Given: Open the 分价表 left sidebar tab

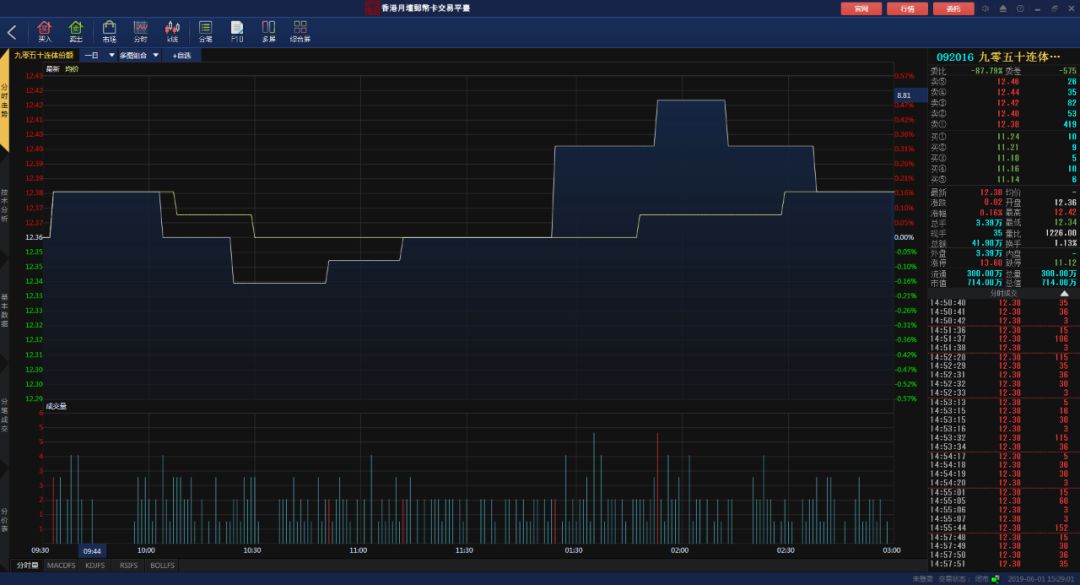Looking at the screenshot, I should [x=4, y=520].
